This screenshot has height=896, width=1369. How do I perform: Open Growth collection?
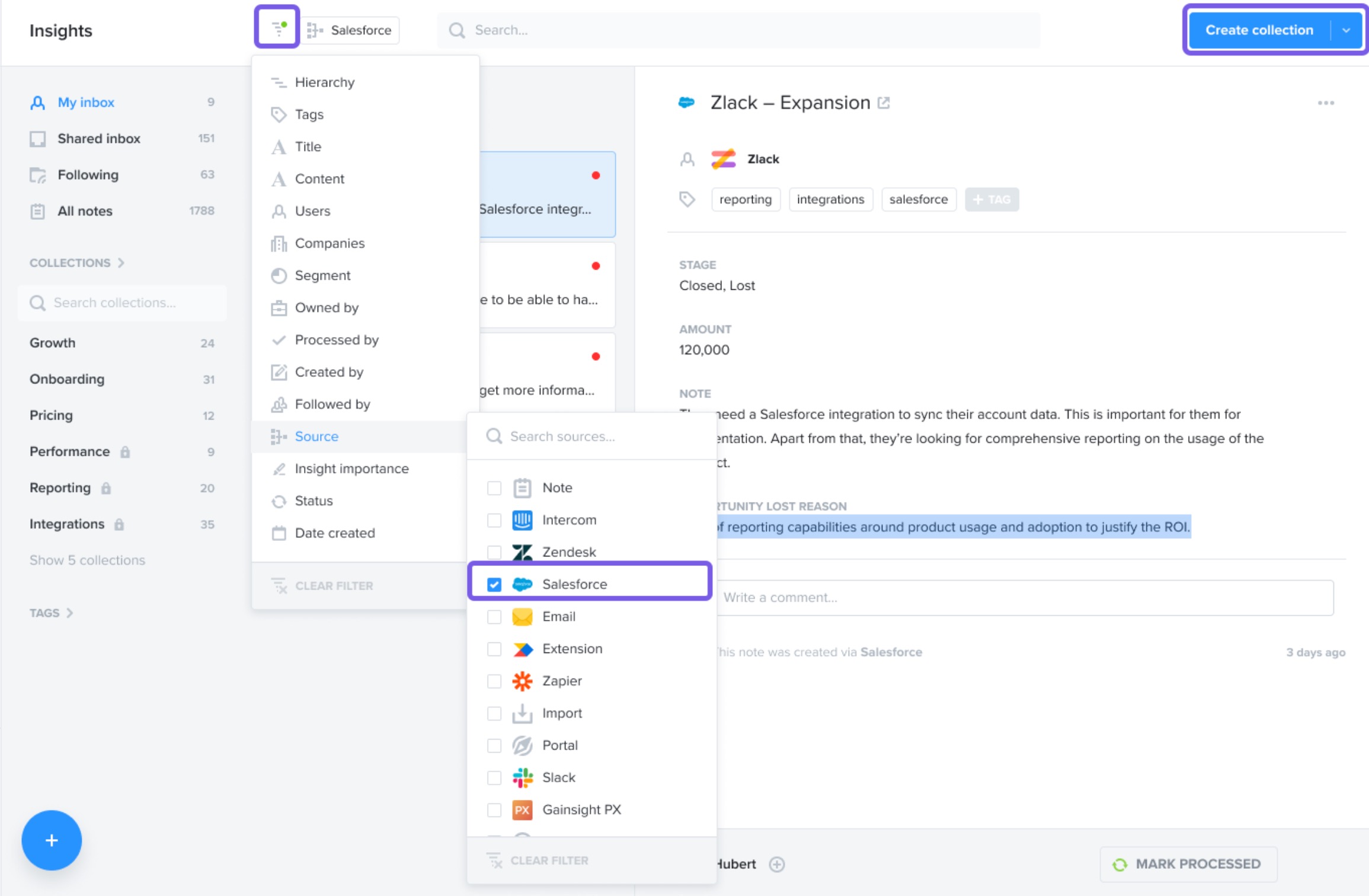121,343
